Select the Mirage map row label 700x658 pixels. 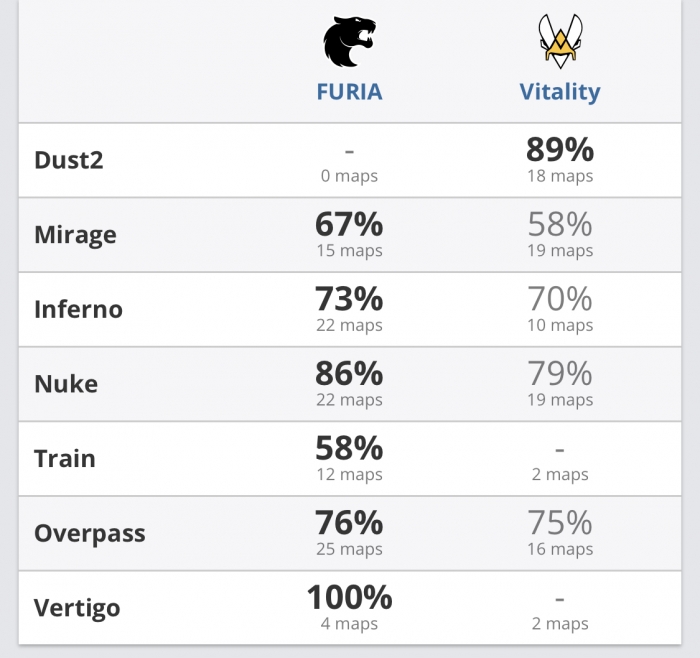point(75,235)
